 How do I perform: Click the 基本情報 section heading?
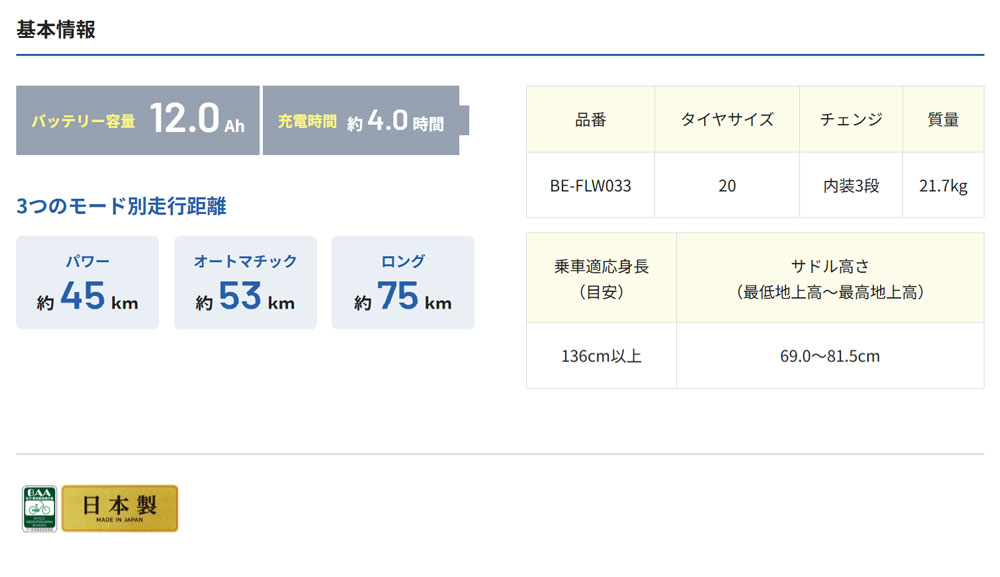coord(56,29)
